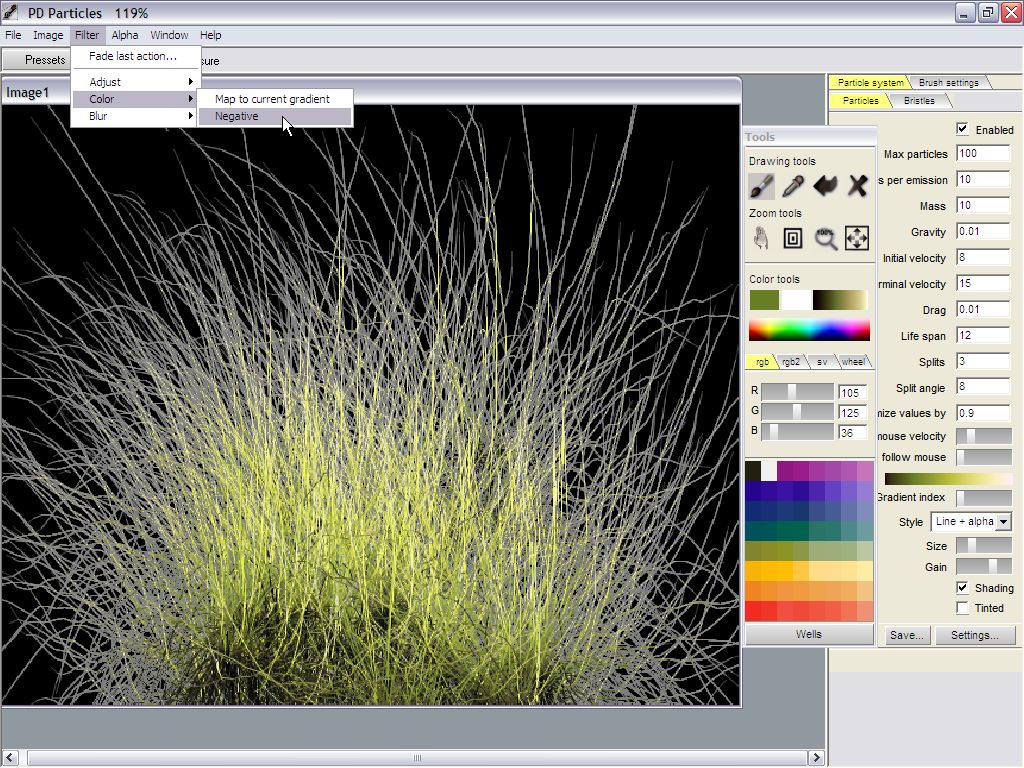Click the X clear-image tool

point(857,185)
